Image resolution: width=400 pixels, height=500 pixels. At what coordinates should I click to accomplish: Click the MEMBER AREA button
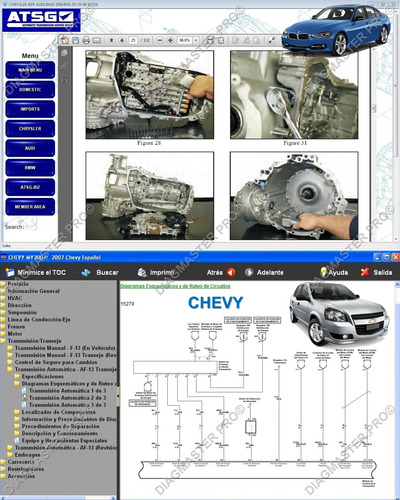point(30,207)
